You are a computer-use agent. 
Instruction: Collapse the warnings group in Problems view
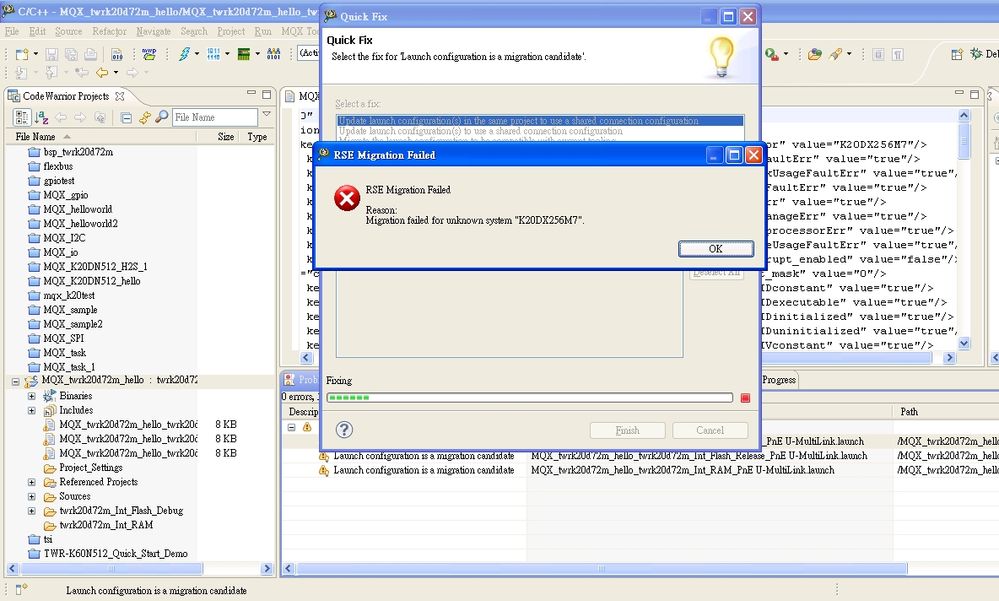click(292, 427)
